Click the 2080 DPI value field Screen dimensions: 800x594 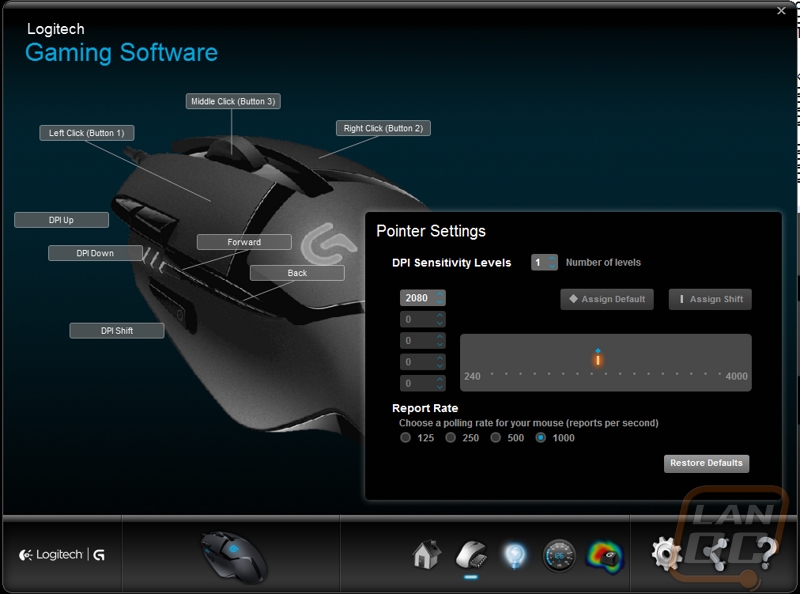pos(422,298)
